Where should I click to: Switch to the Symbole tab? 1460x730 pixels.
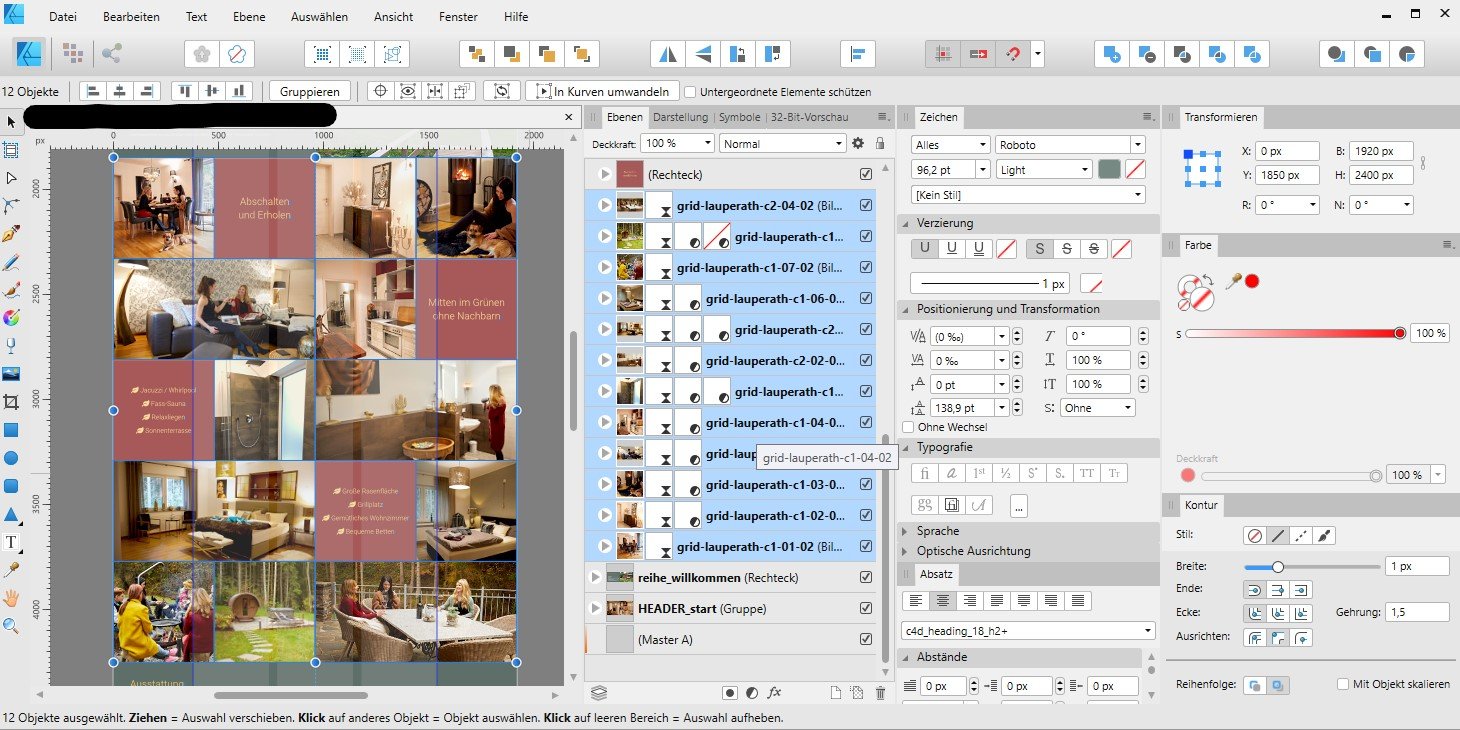tap(739, 117)
